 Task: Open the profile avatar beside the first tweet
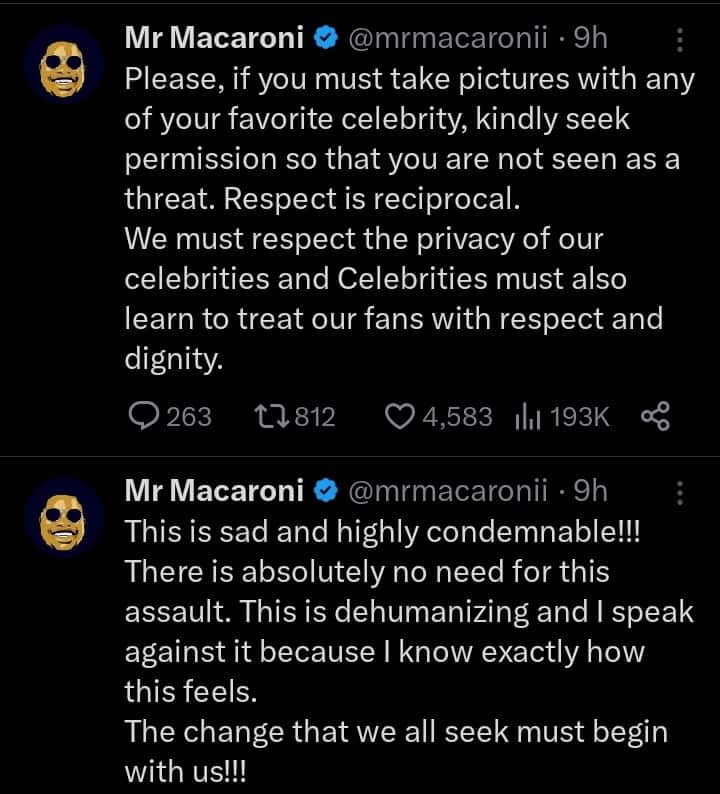click(64, 66)
